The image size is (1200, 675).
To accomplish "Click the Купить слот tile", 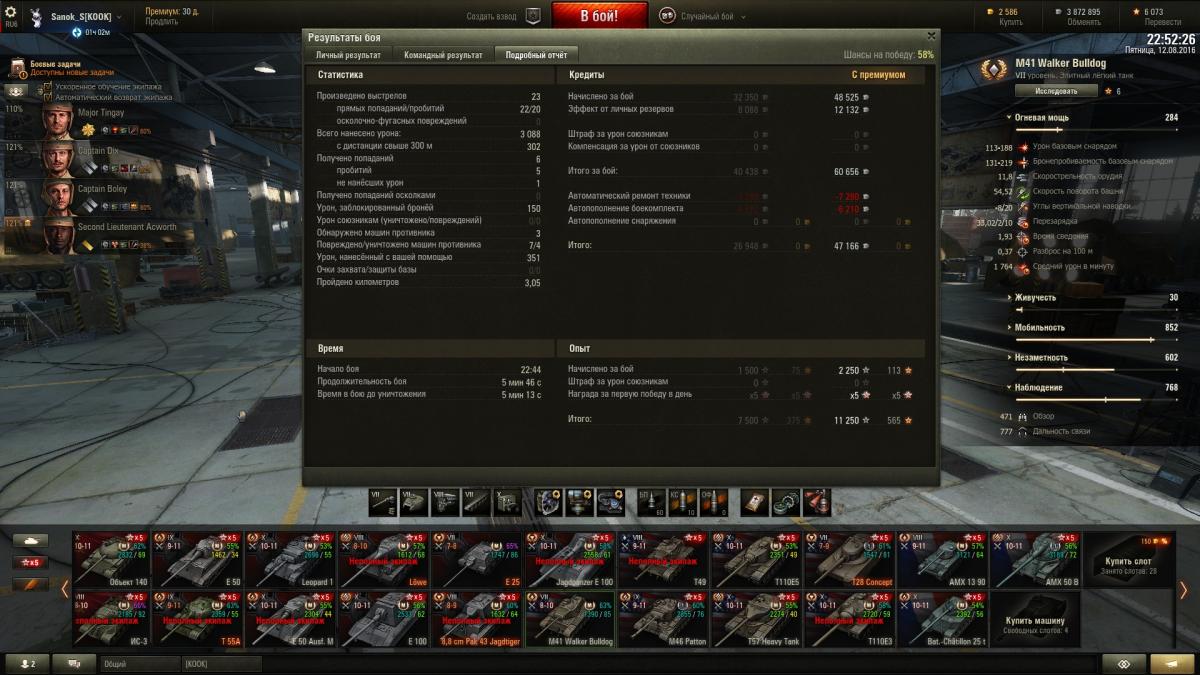I will pos(1131,560).
